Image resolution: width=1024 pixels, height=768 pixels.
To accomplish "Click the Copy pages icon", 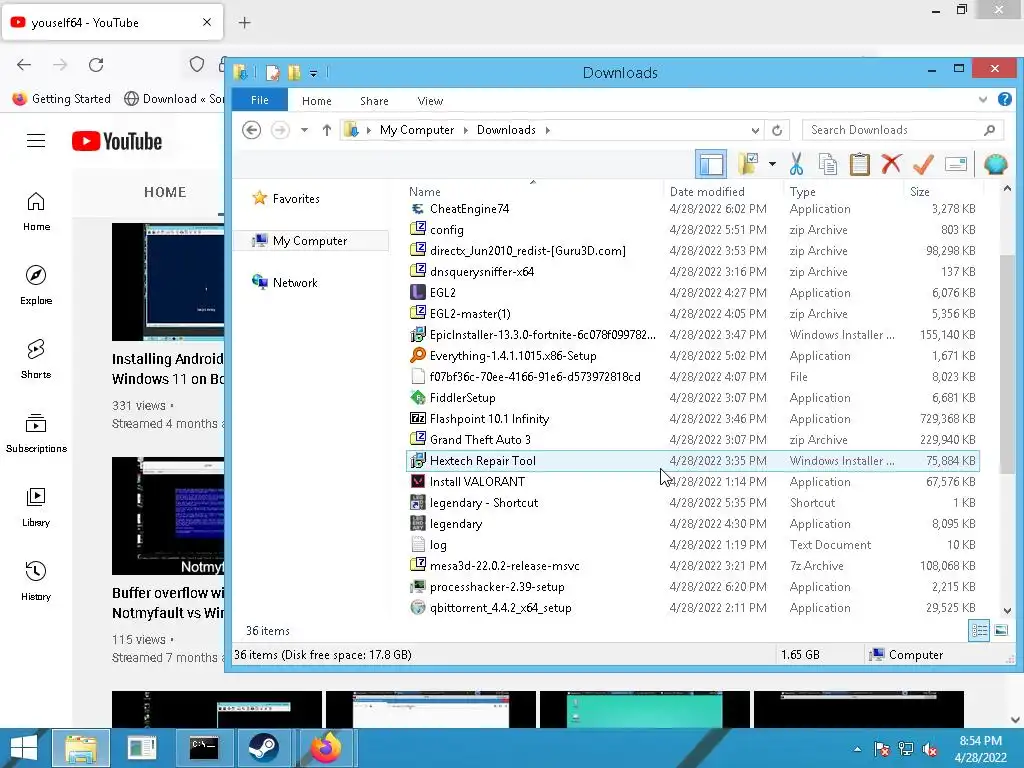I will click(x=827, y=164).
